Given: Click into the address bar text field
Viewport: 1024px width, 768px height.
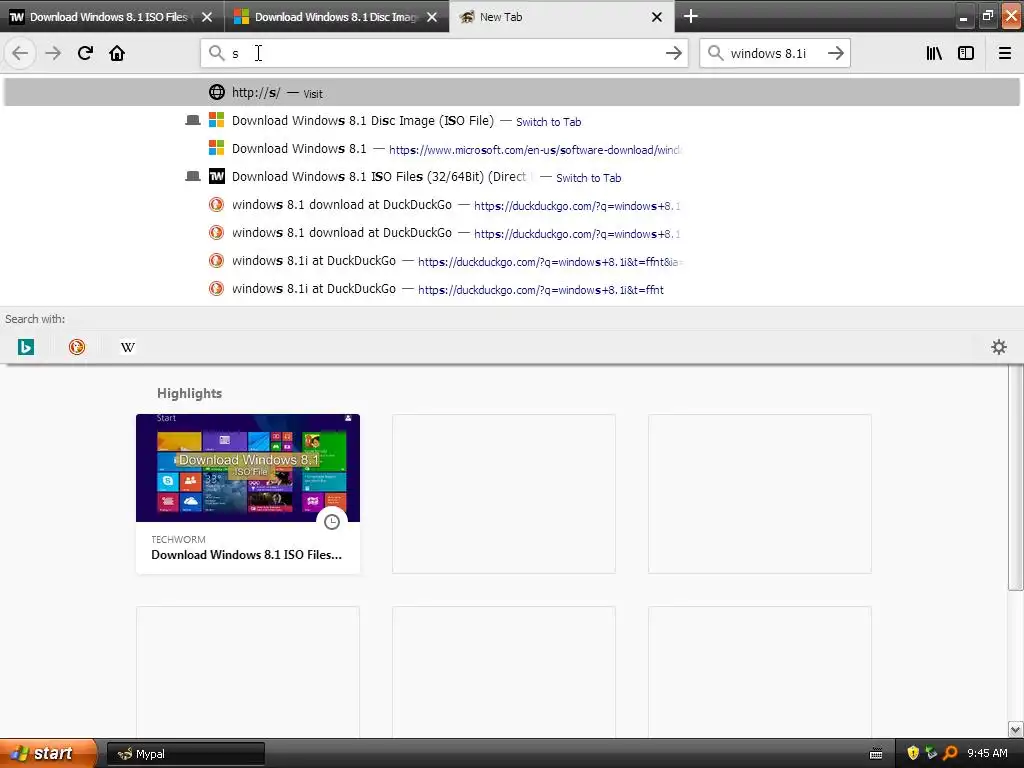Looking at the screenshot, I should click(x=444, y=53).
